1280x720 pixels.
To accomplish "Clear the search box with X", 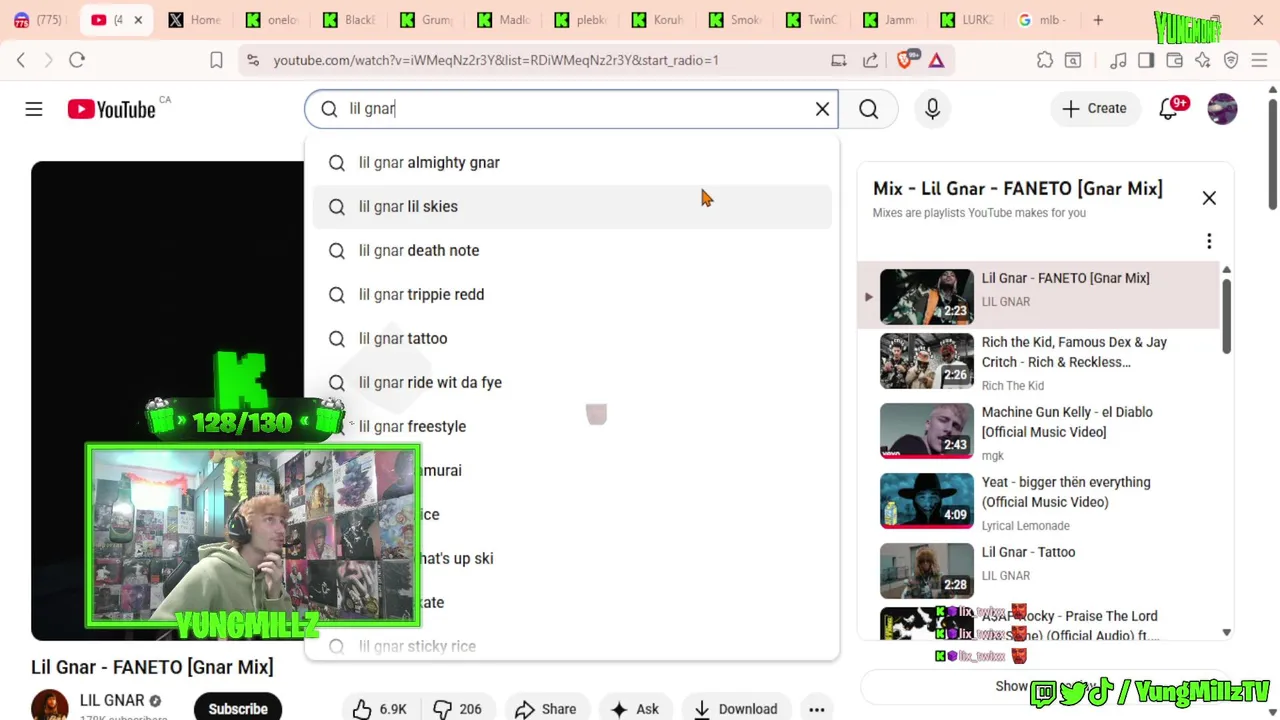I will 822,109.
